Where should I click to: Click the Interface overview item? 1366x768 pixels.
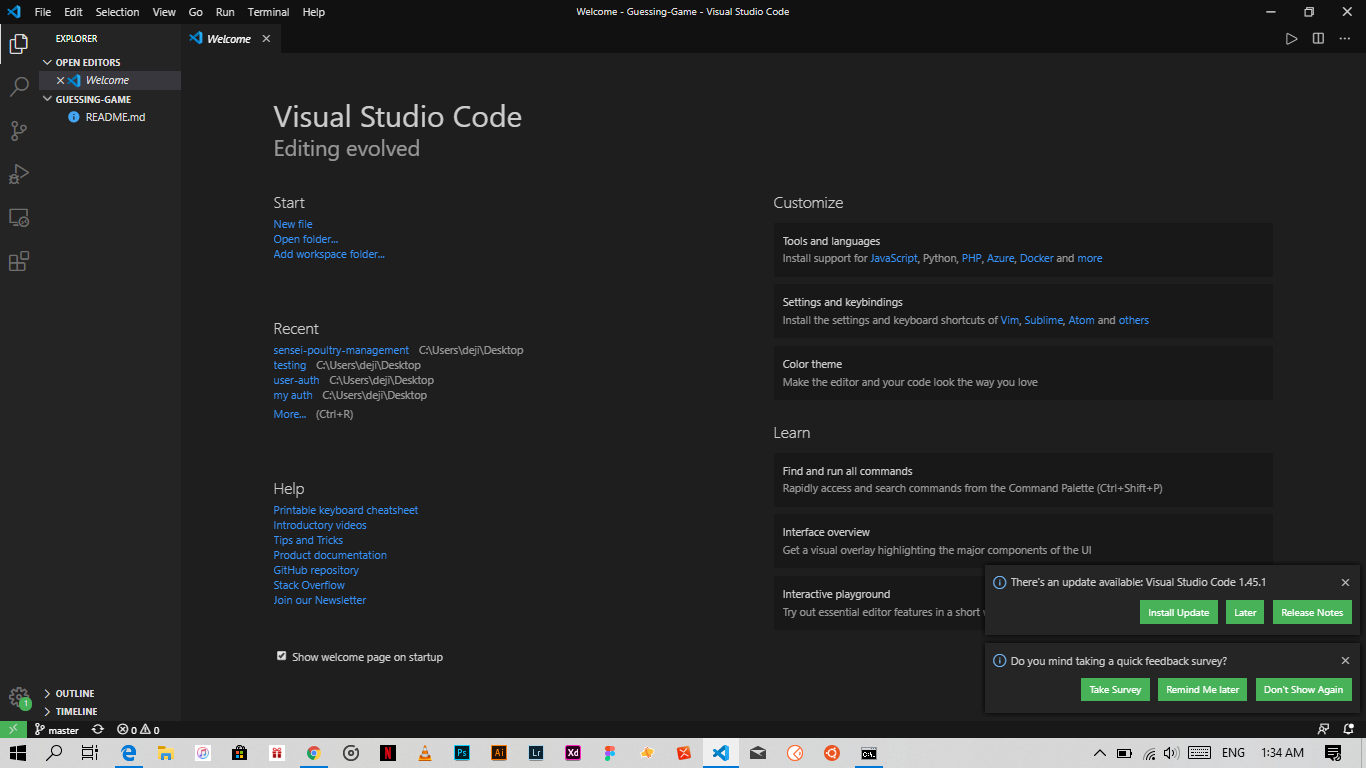tap(1023, 541)
